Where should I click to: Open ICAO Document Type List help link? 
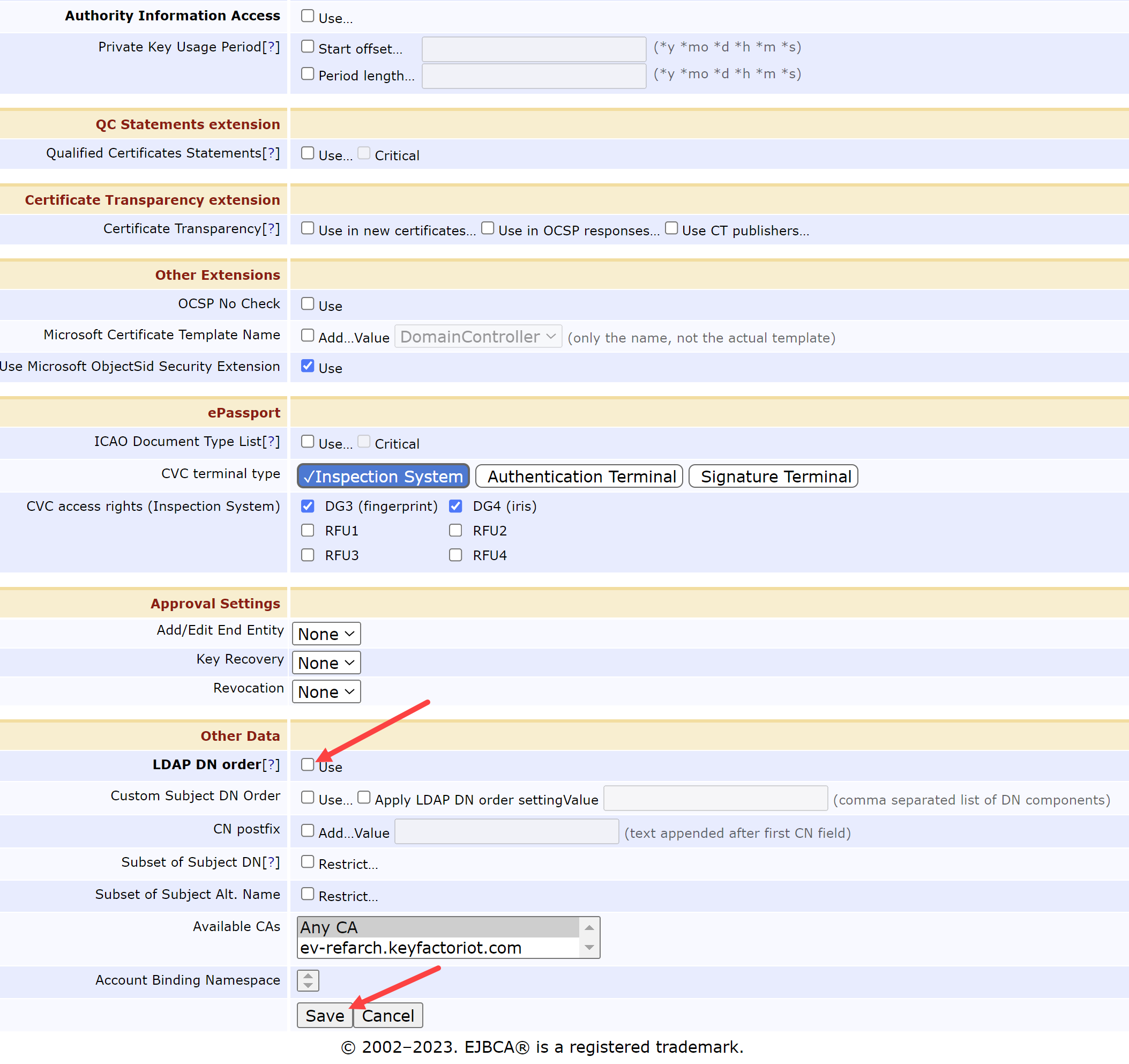[271, 441]
